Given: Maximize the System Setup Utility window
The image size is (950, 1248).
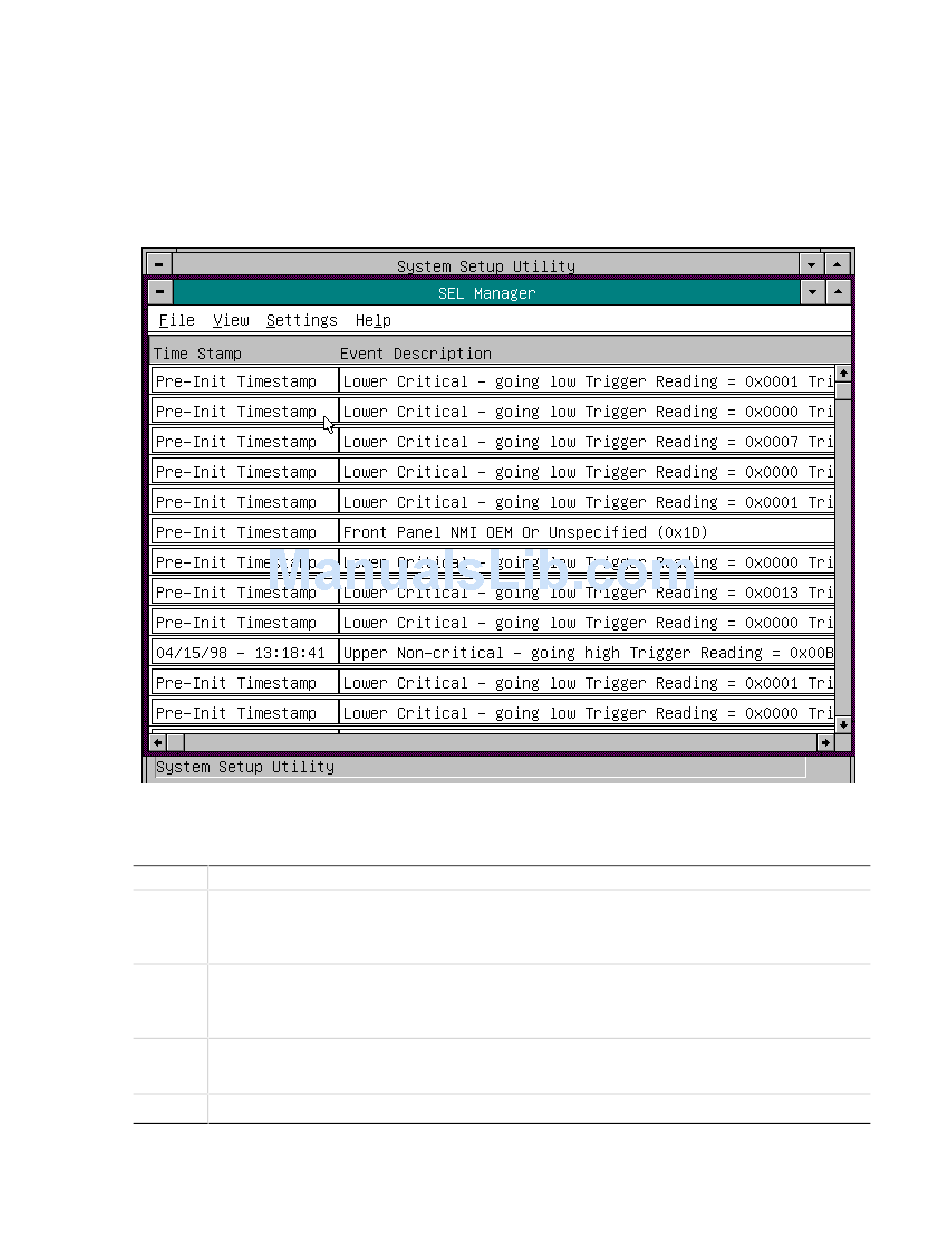Looking at the screenshot, I should point(838,265).
